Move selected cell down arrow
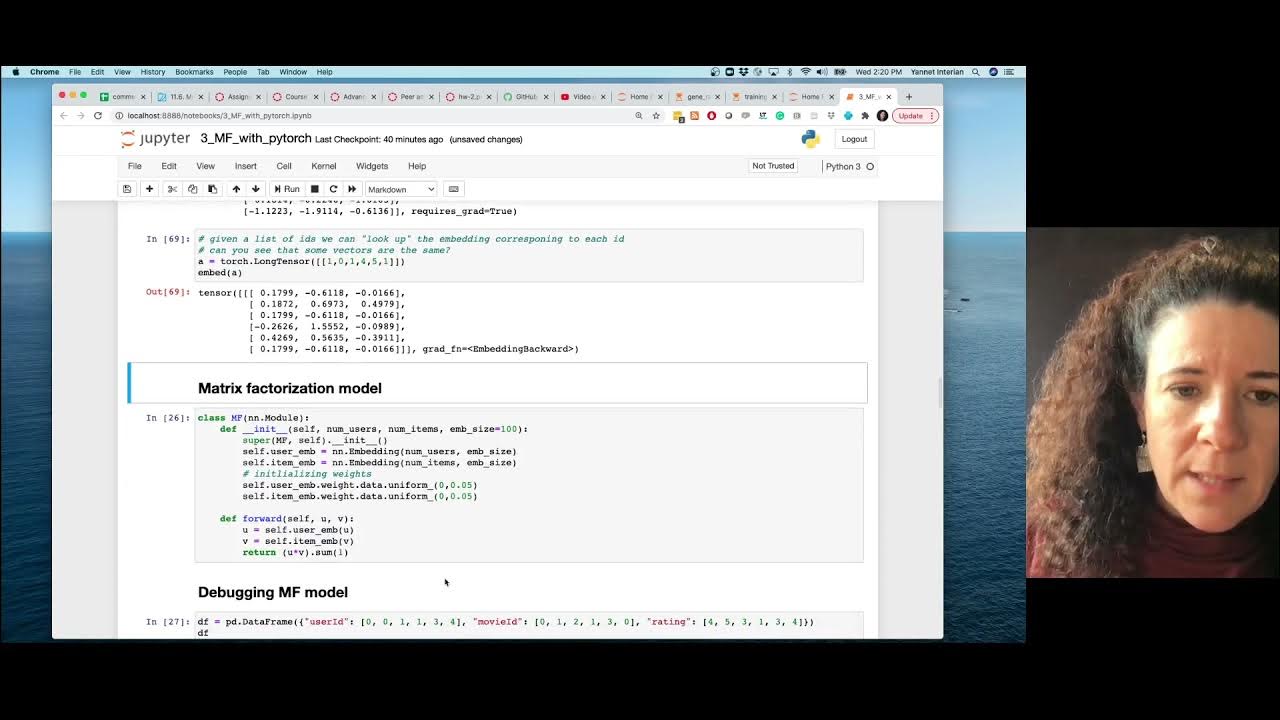The width and height of the screenshot is (1280, 720). [255, 189]
